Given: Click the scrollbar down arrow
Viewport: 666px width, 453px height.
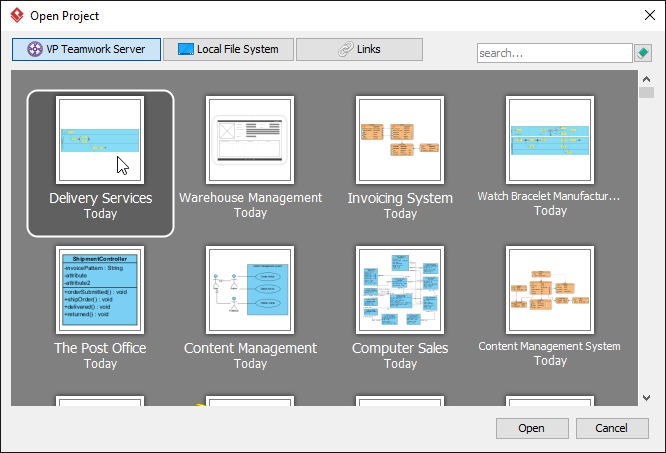Looking at the screenshot, I should tap(646, 398).
